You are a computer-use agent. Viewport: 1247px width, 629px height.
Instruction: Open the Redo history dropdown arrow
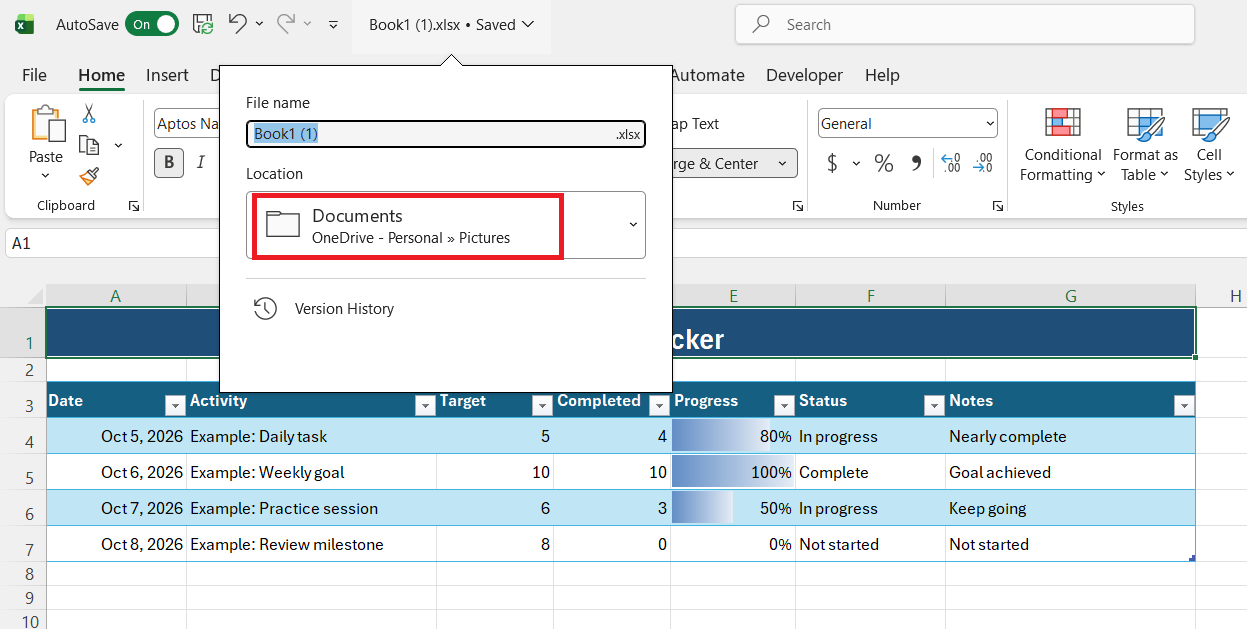point(307,24)
